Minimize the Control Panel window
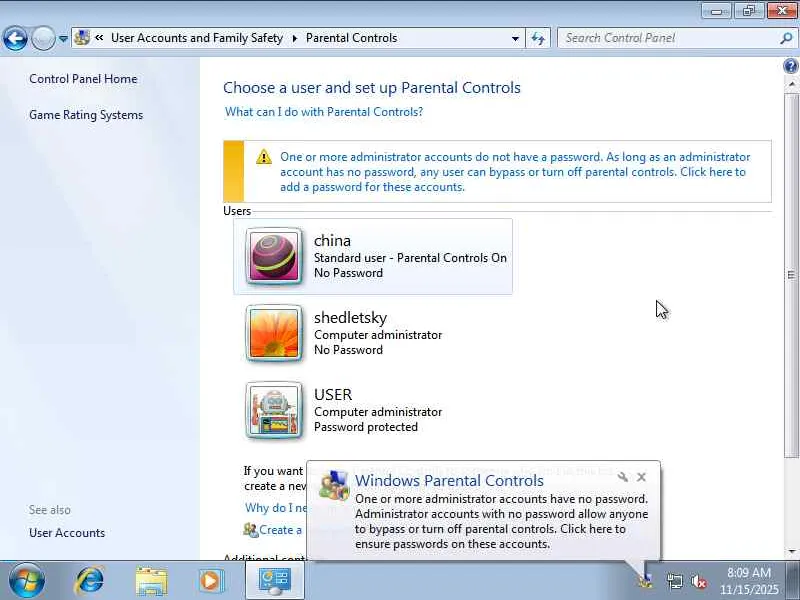This screenshot has width=800, height=600. [716, 10]
